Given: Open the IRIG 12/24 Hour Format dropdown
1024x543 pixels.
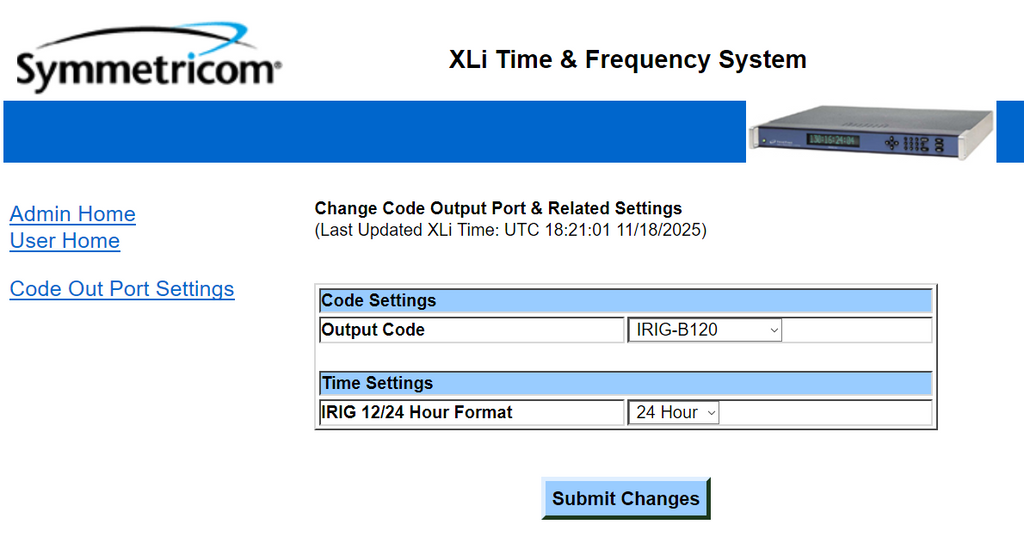Looking at the screenshot, I should [673, 412].
